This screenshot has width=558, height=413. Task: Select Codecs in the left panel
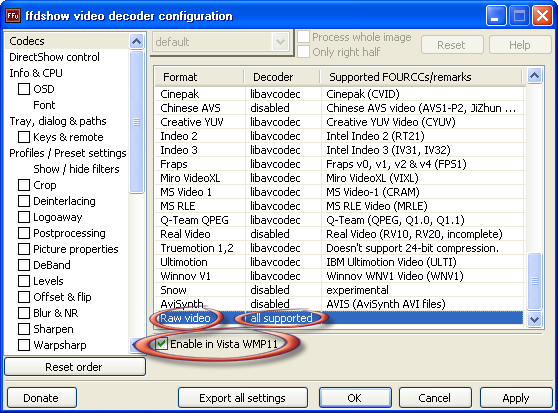pos(27,41)
